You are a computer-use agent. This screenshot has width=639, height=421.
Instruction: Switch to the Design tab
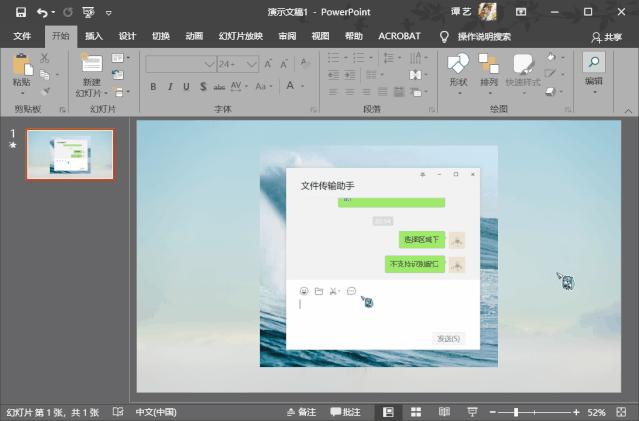(x=127, y=36)
